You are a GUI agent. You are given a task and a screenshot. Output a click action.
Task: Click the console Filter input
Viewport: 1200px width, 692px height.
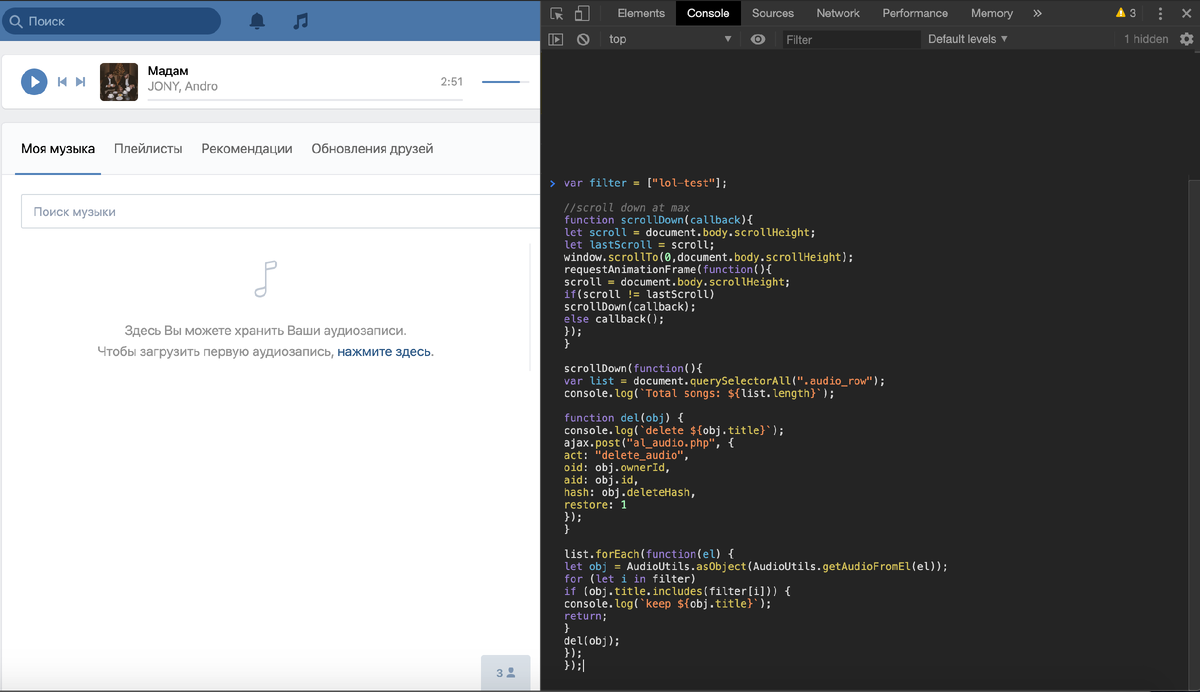pyautogui.click(x=850, y=39)
